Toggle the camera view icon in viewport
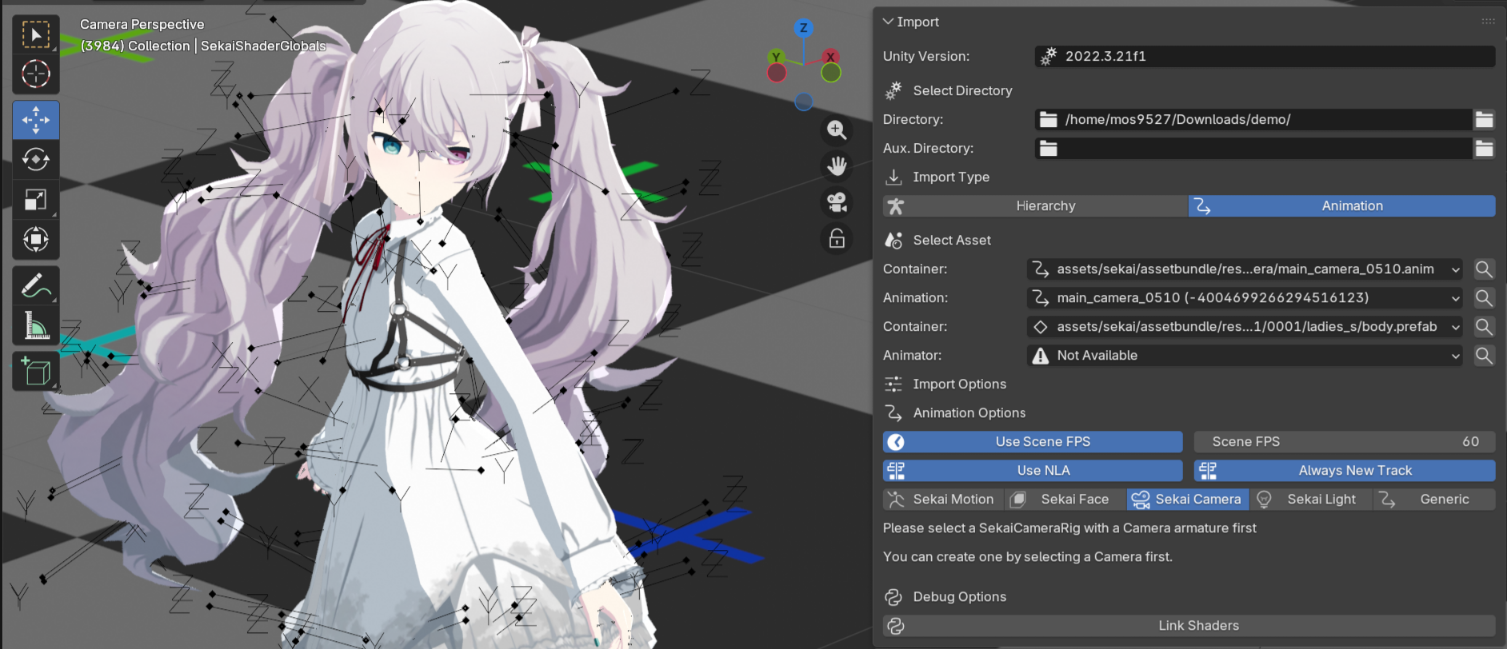 click(836, 201)
